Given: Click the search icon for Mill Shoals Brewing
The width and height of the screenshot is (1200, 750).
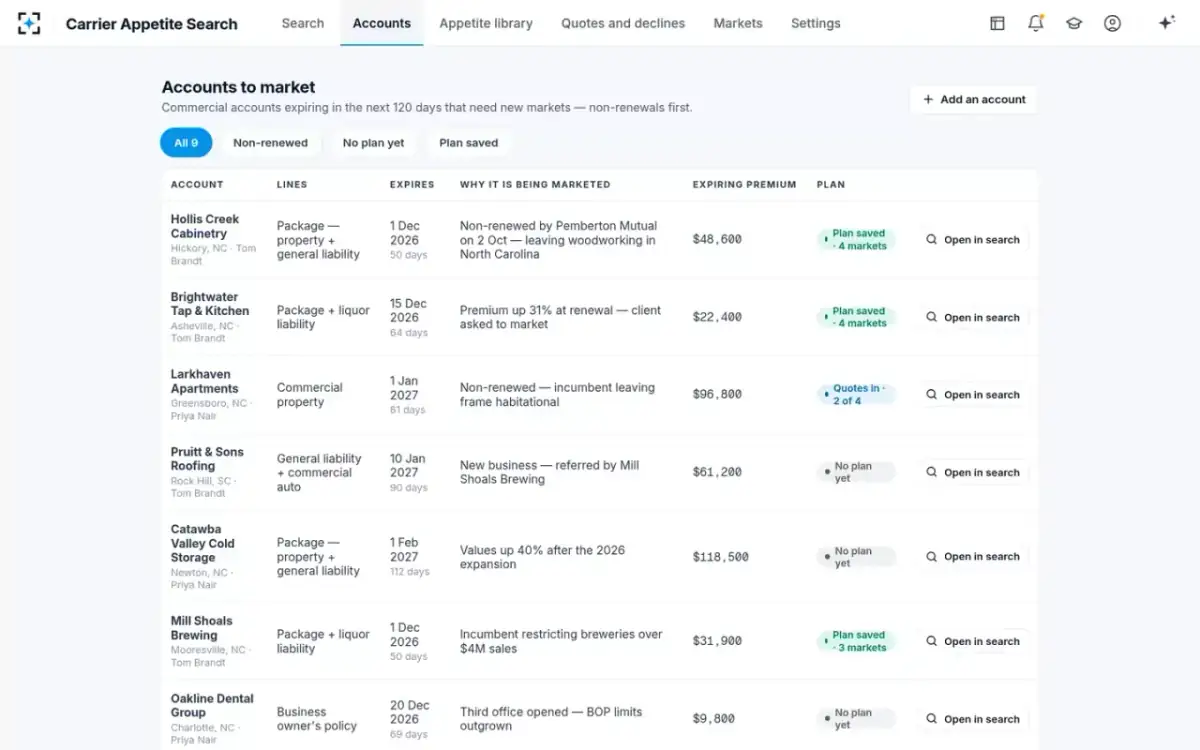Looking at the screenshot, I should click(931, 641).
